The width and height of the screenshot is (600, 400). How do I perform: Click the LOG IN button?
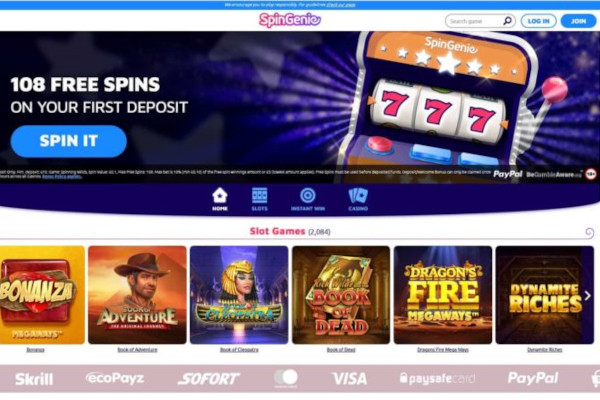(x=538, y=21)
